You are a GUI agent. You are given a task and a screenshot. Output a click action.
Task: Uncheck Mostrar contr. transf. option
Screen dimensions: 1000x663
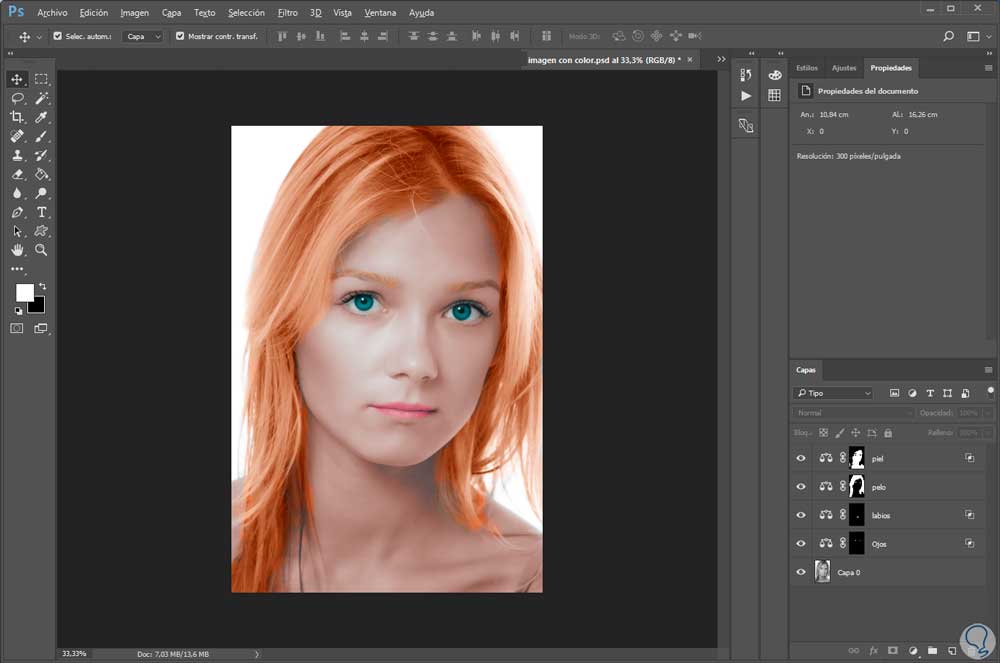point(180,36)
